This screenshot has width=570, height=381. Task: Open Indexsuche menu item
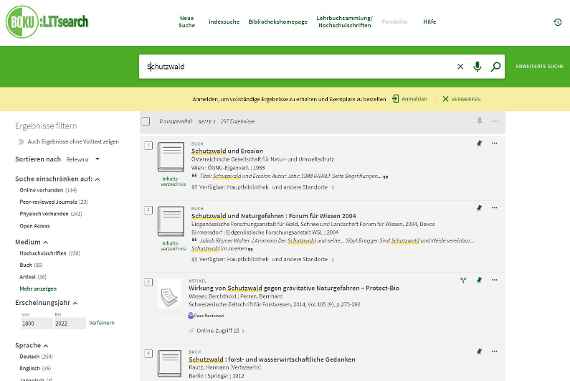click(224, 22)
